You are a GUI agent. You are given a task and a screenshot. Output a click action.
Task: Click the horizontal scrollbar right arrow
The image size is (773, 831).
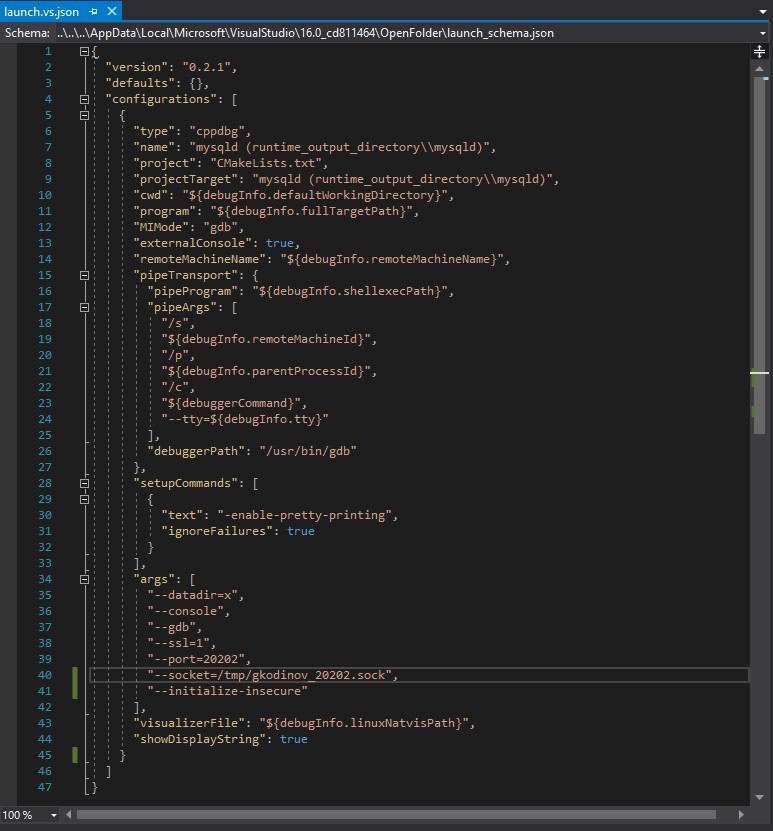(741, 815)
